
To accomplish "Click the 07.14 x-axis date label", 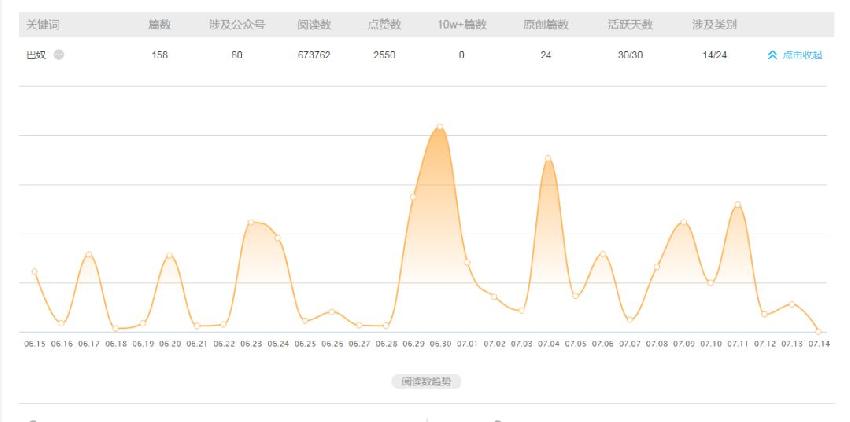I will coord(819,344).
